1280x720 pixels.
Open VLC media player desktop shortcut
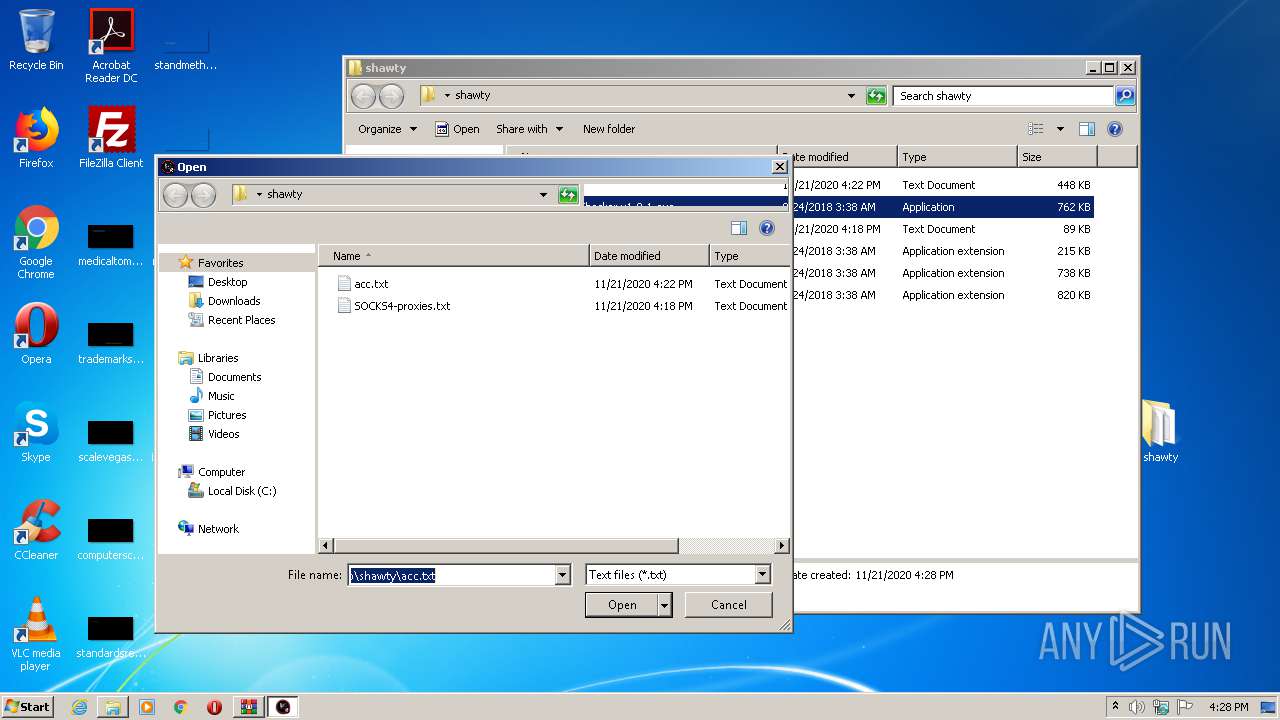36,634
